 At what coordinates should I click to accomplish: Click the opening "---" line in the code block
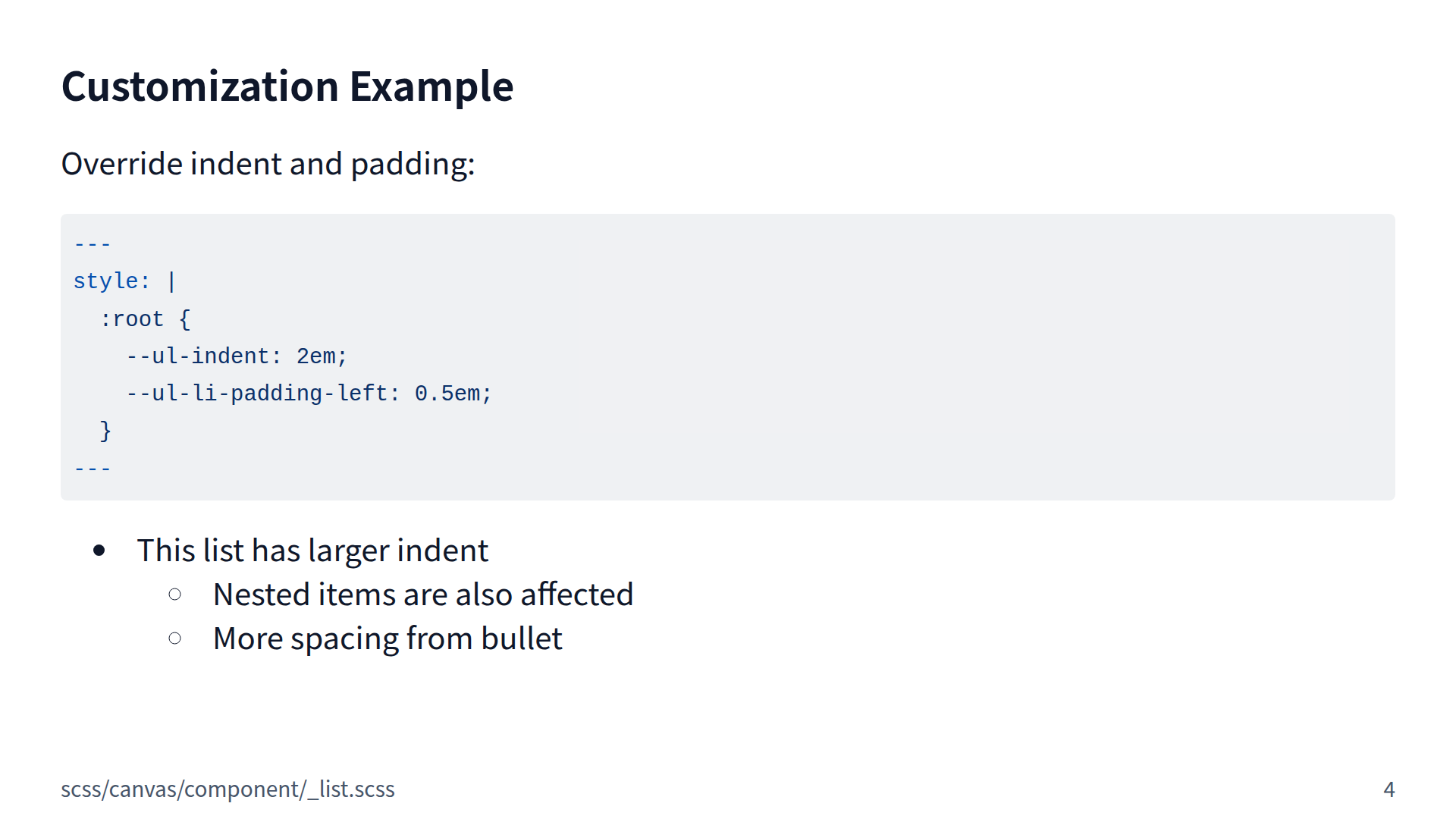click(93, 244)
